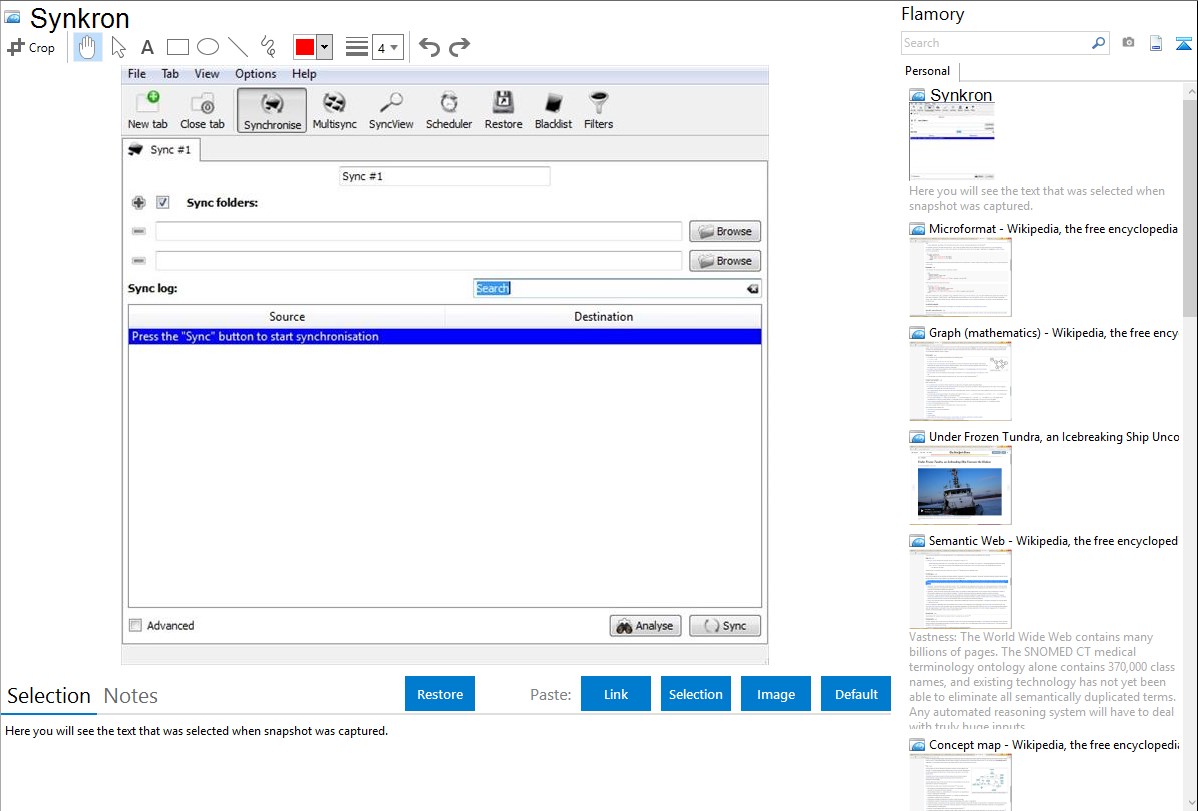Click the Analyse button
This screenshot has height=811, width=1198.
point(646,625)
